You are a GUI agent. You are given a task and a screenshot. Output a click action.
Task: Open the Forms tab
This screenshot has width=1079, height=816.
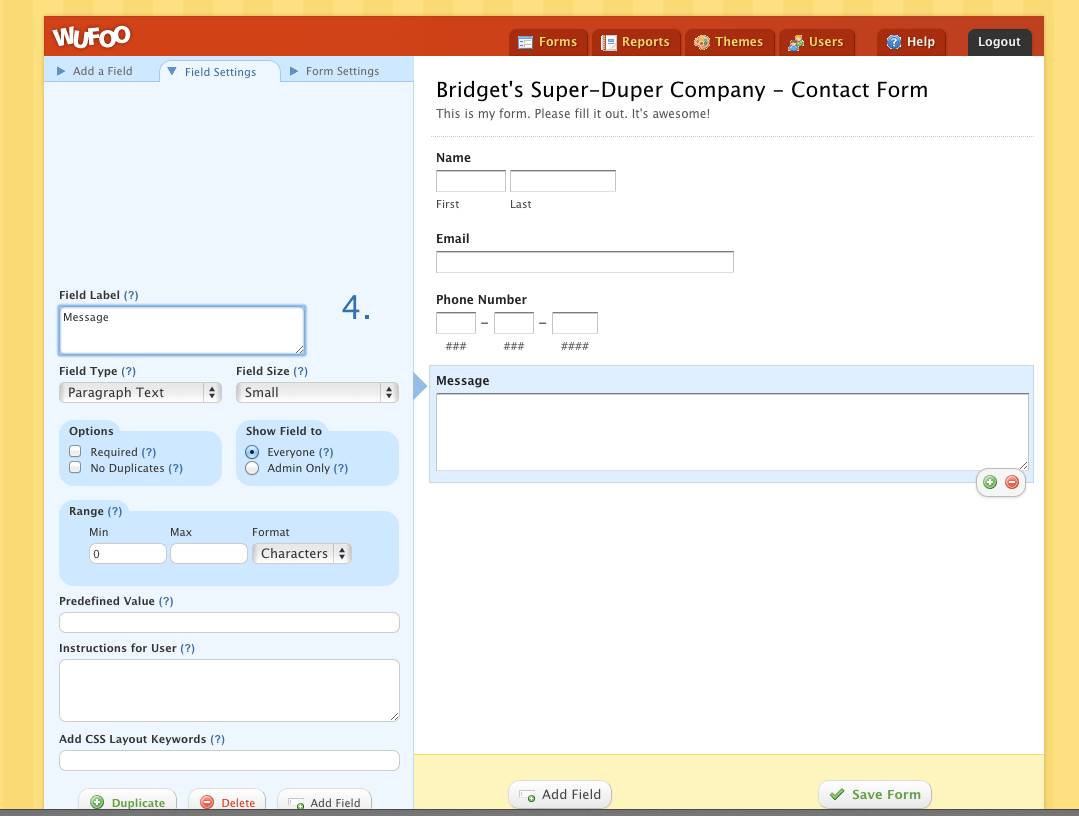[x=548, y=42]
